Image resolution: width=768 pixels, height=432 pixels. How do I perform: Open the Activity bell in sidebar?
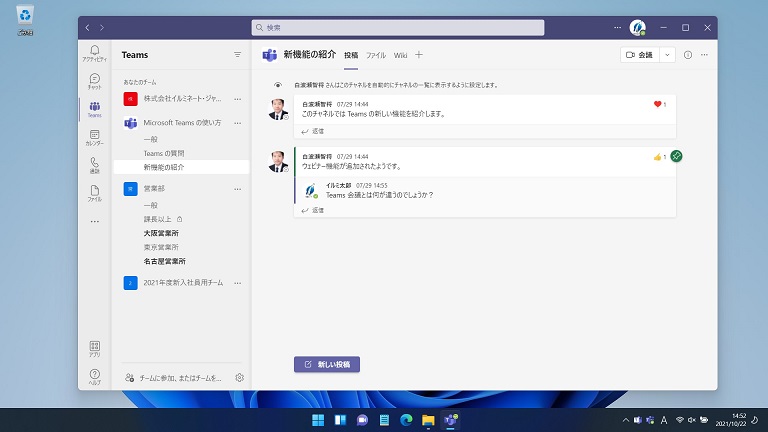(95, 53)
